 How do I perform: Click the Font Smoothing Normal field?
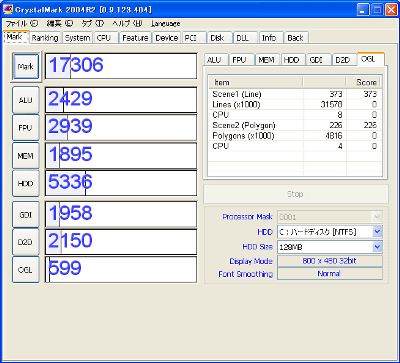330,274
